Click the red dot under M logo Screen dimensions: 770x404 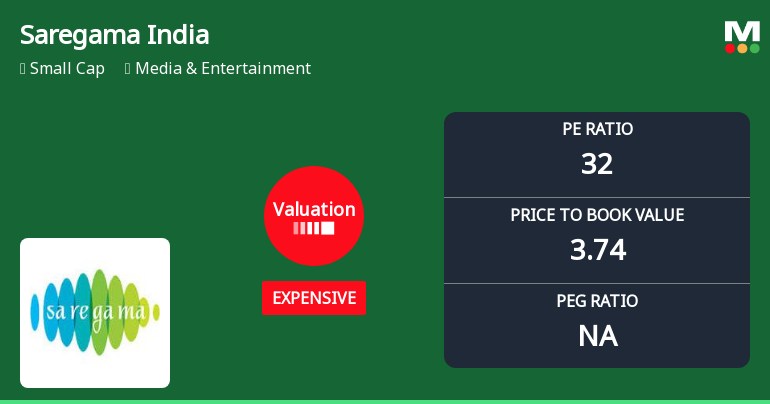click(730, 48)
